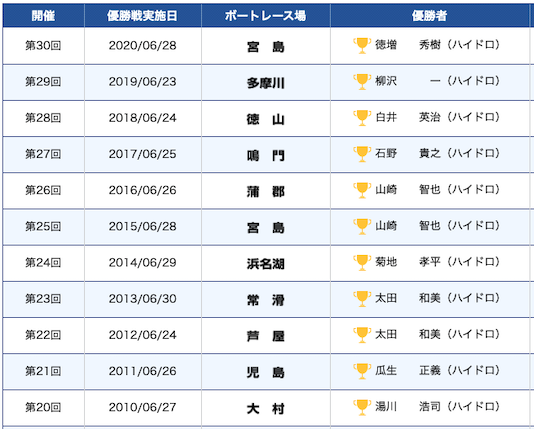Click trophy icon beside 白井 英治
This screenshot has width=534, height=429.
[362, 118]
